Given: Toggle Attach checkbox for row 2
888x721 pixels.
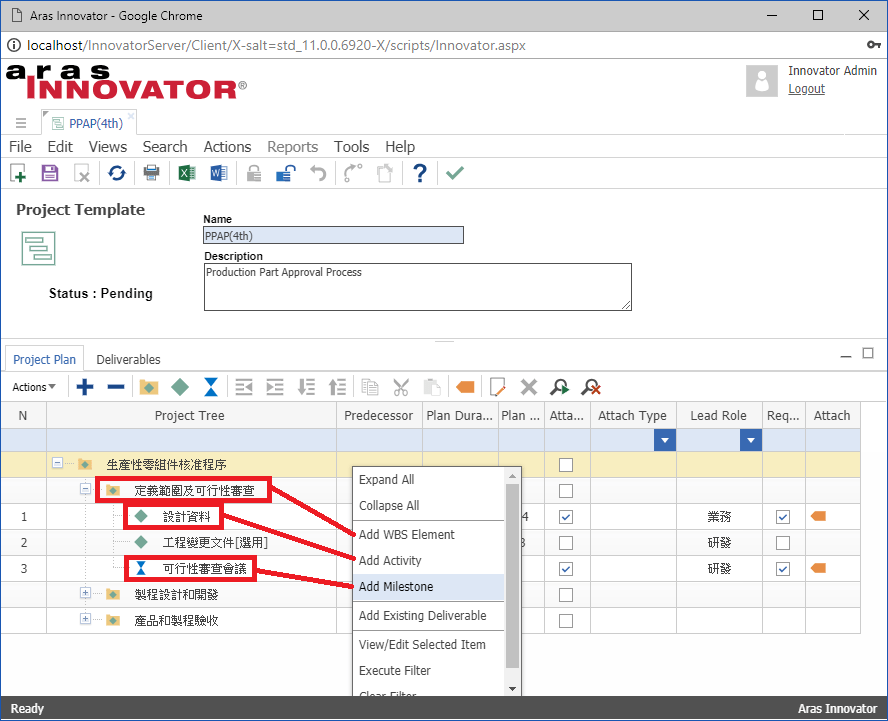Looking at the screenshot, I should click(x=566, y=543).
